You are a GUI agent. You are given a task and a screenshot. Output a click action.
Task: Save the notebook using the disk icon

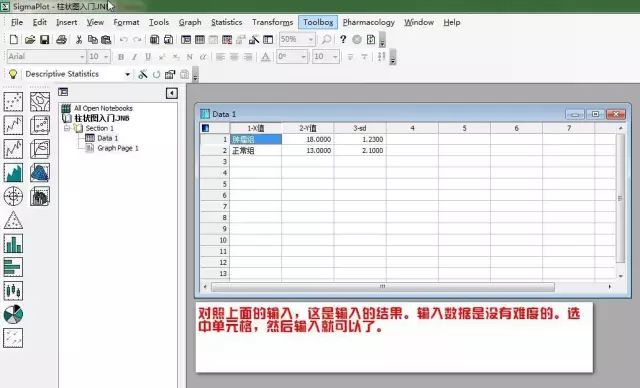pyautogui.click(x=44, y=40)
